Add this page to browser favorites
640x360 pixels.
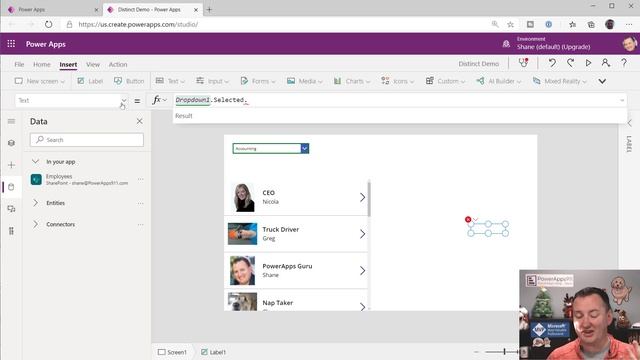[x=510, y=24]
